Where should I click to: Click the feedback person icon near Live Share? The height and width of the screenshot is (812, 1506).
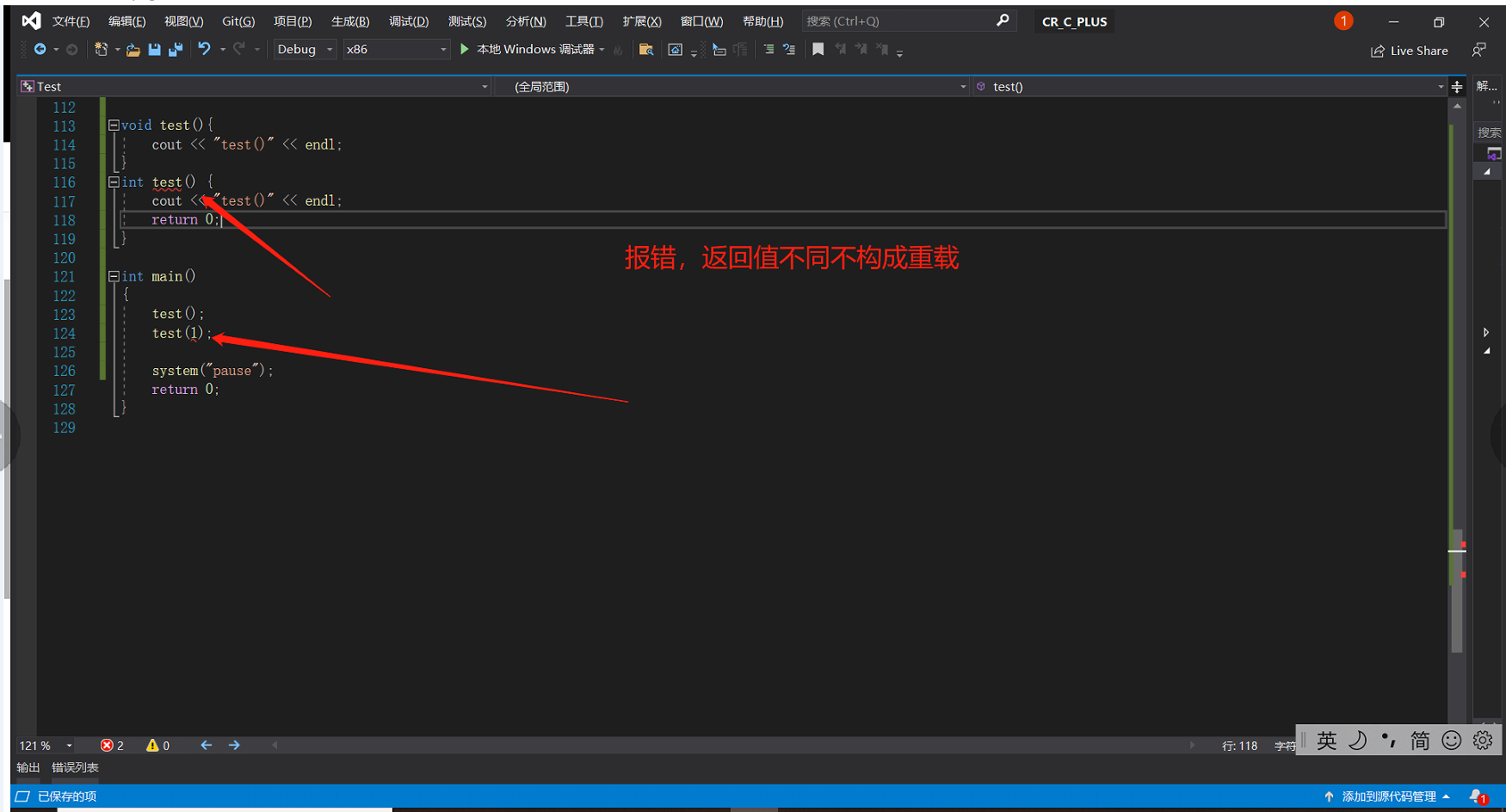(1479, 50)
